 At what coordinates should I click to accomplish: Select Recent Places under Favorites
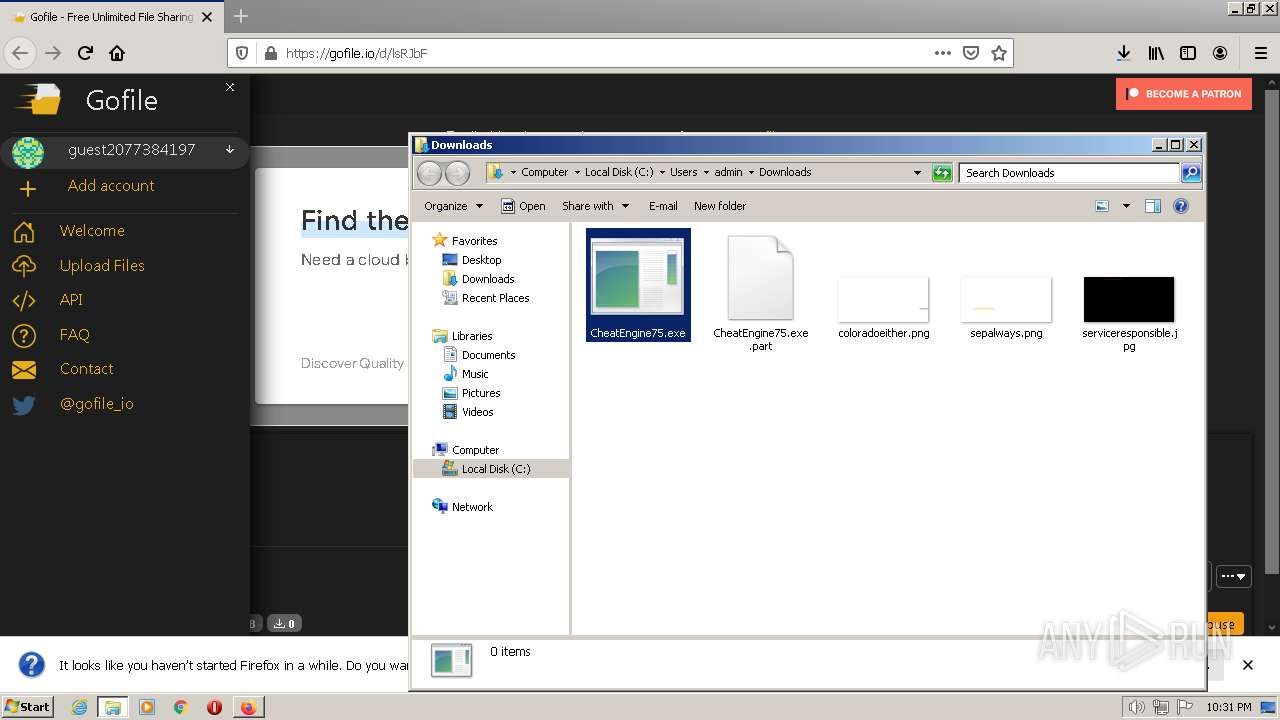click(495, 298)
